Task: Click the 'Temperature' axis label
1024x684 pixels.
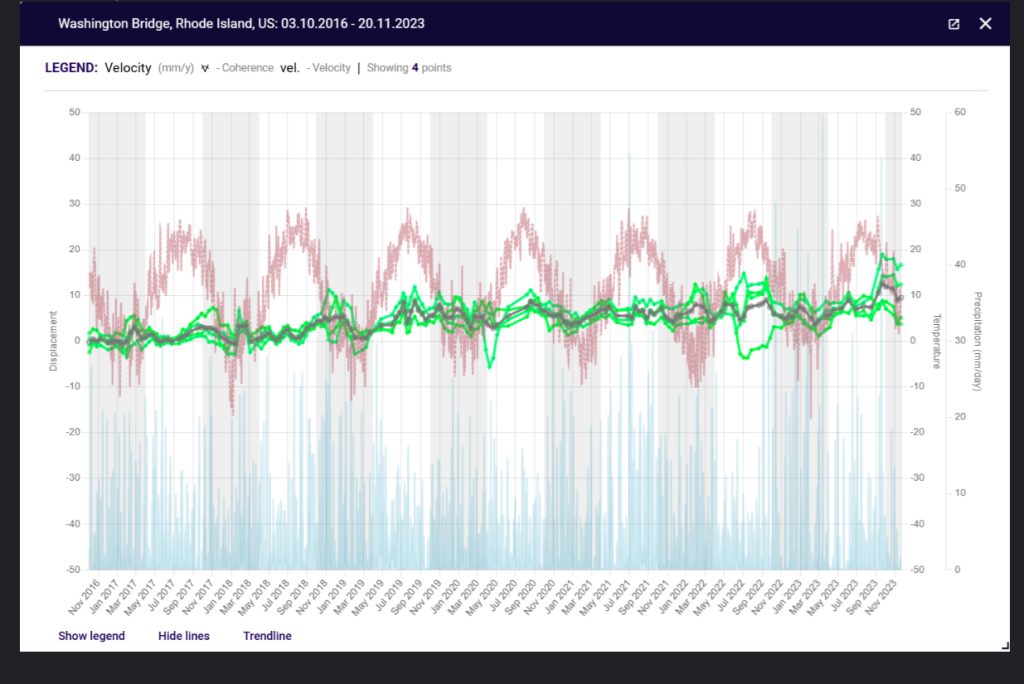Action: coord(936,341)
